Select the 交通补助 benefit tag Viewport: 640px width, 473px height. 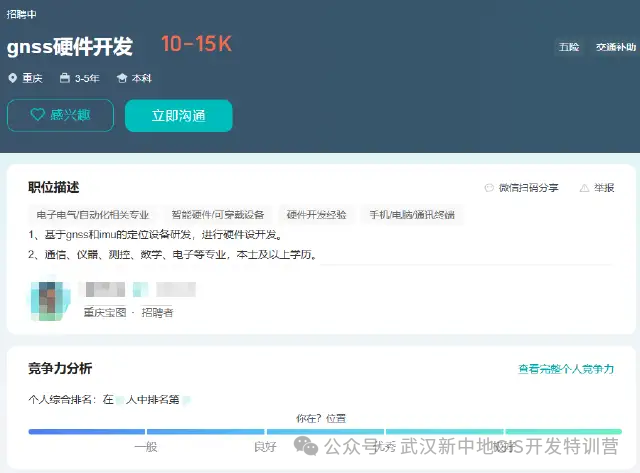point(616,47)
